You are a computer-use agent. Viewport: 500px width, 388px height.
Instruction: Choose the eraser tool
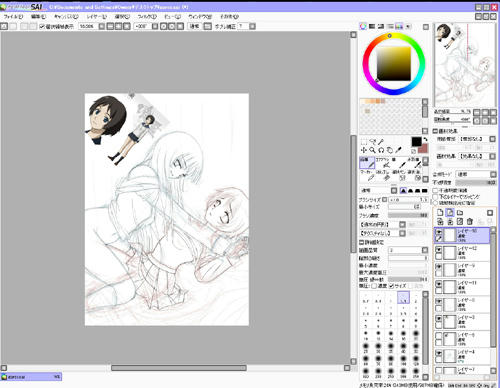(x=383, y=175)
